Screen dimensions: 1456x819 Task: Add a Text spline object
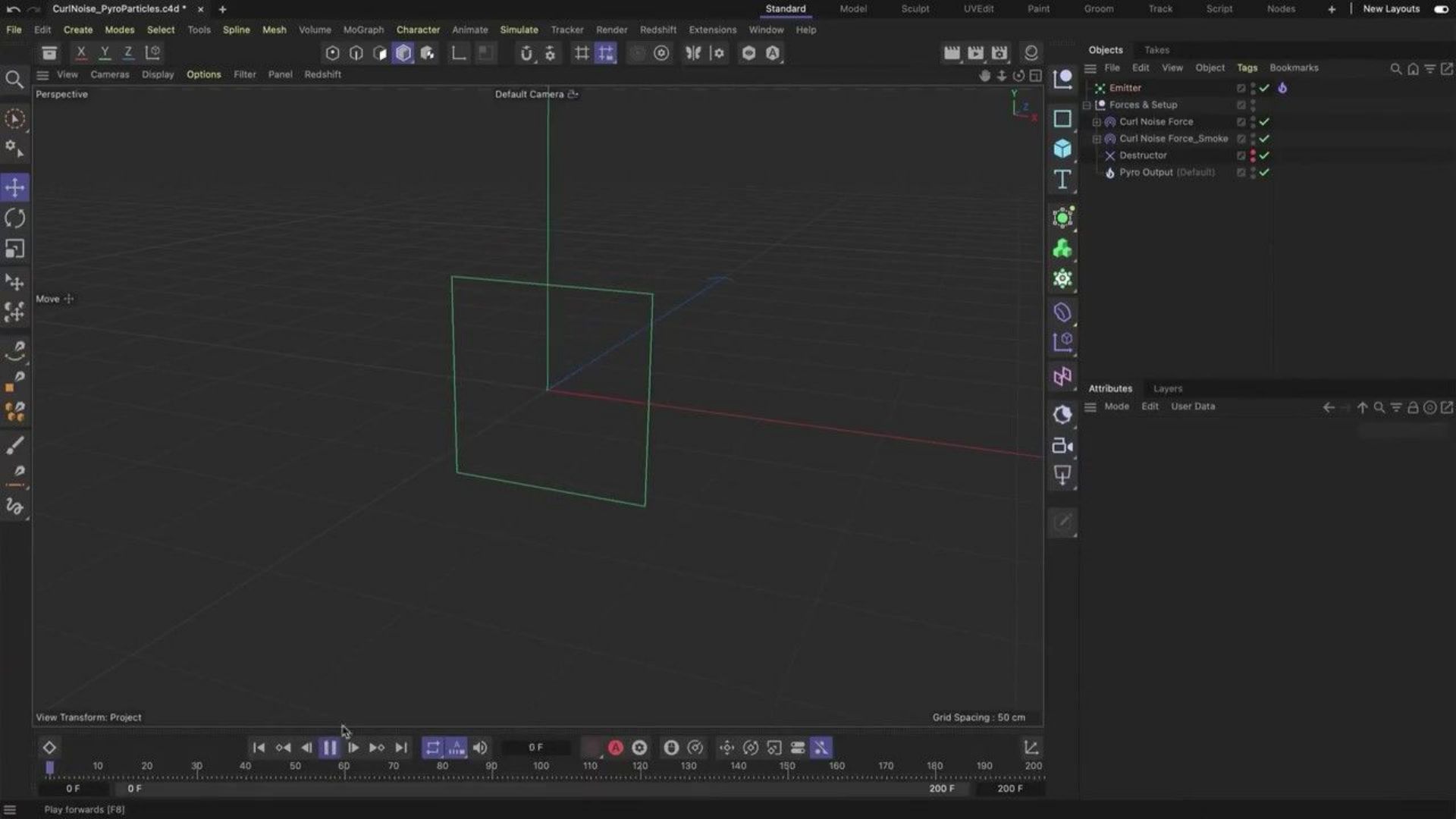1062,179
